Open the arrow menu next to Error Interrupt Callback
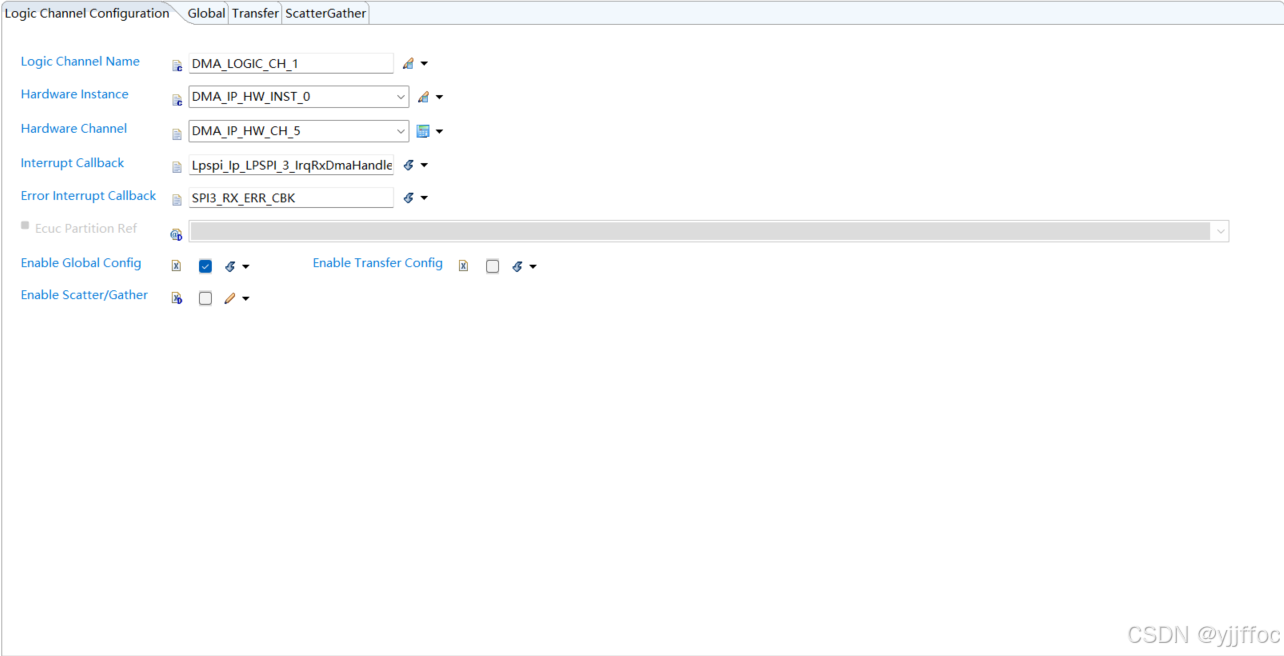This screenshot has height=656, width=1284. pyautogui.click(x=424, y=198)
